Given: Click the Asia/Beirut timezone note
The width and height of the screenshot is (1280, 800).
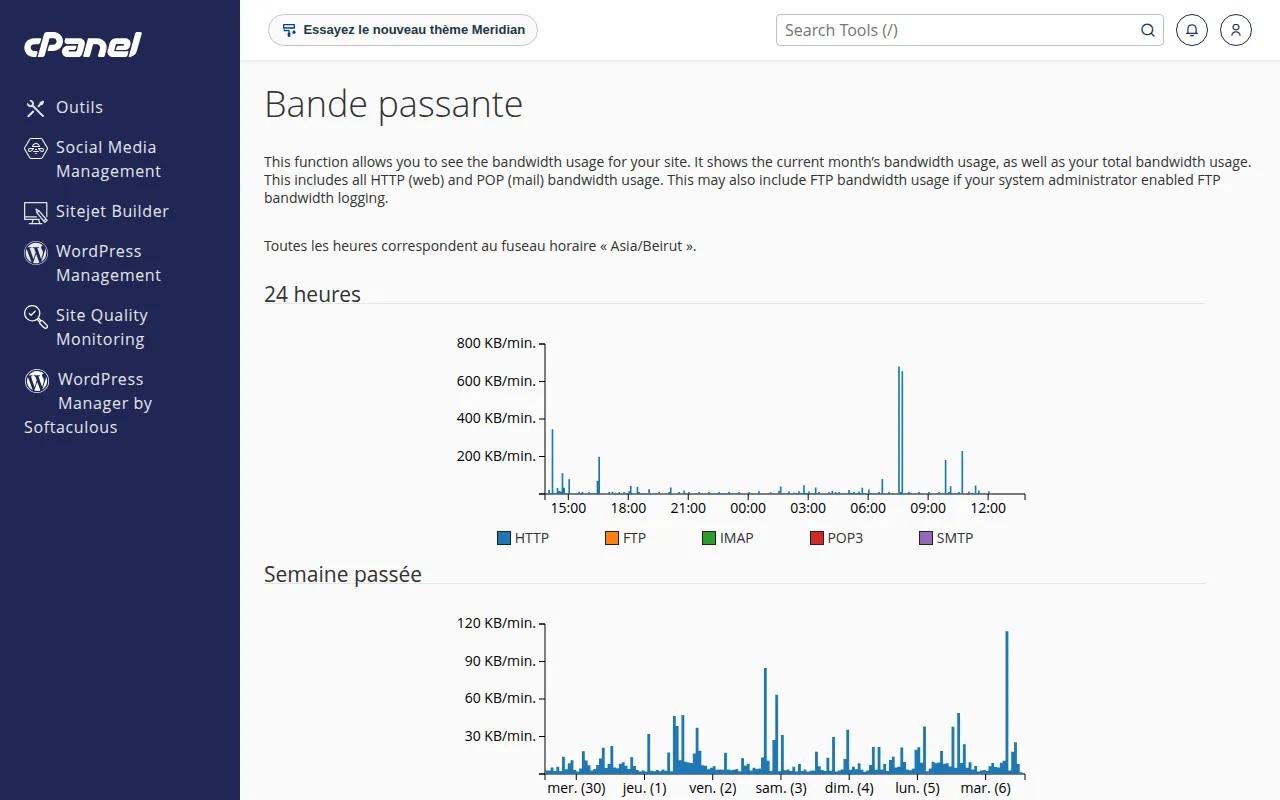Looking at the screenshot, I should 480,245.
